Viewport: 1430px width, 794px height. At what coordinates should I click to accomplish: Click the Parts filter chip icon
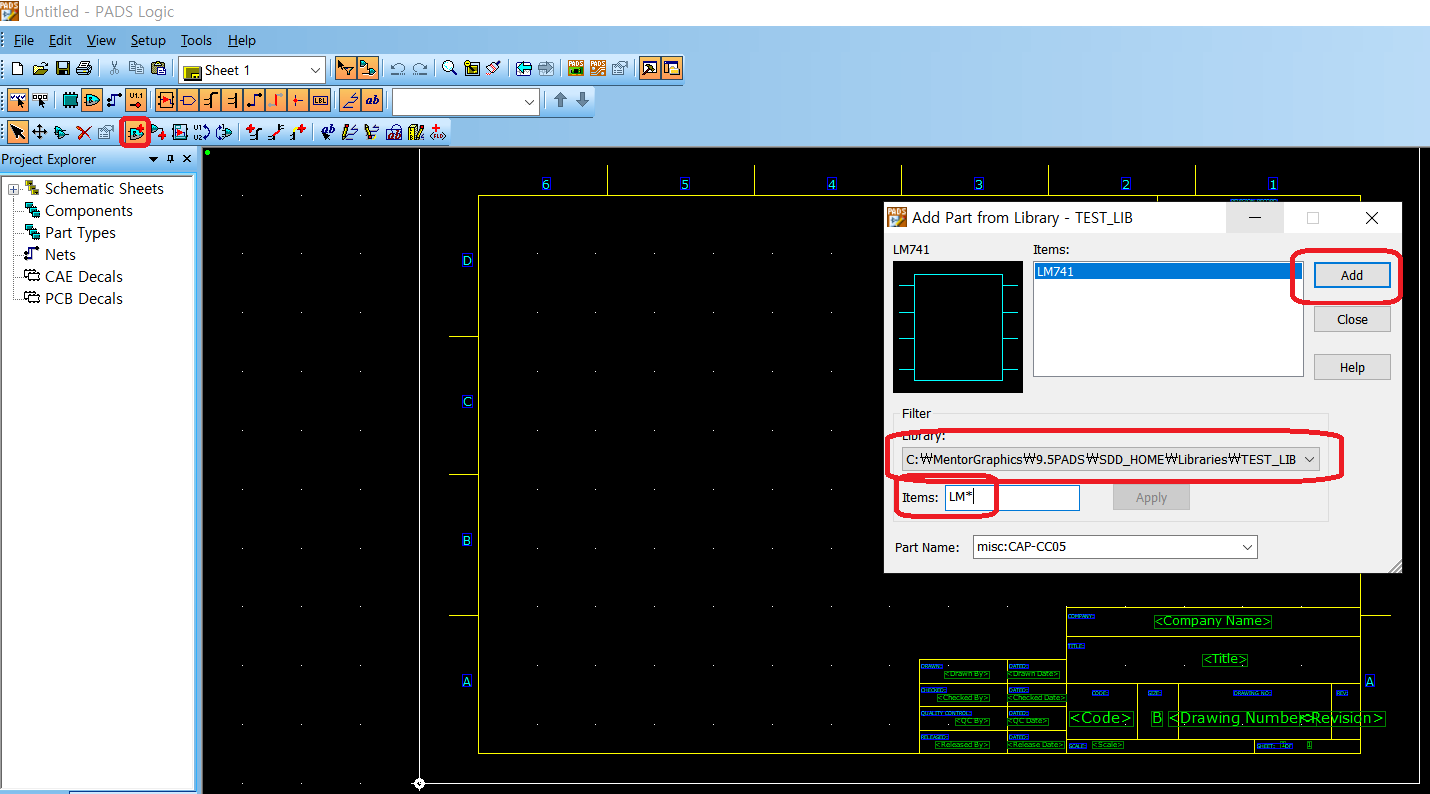pos(70,100)
